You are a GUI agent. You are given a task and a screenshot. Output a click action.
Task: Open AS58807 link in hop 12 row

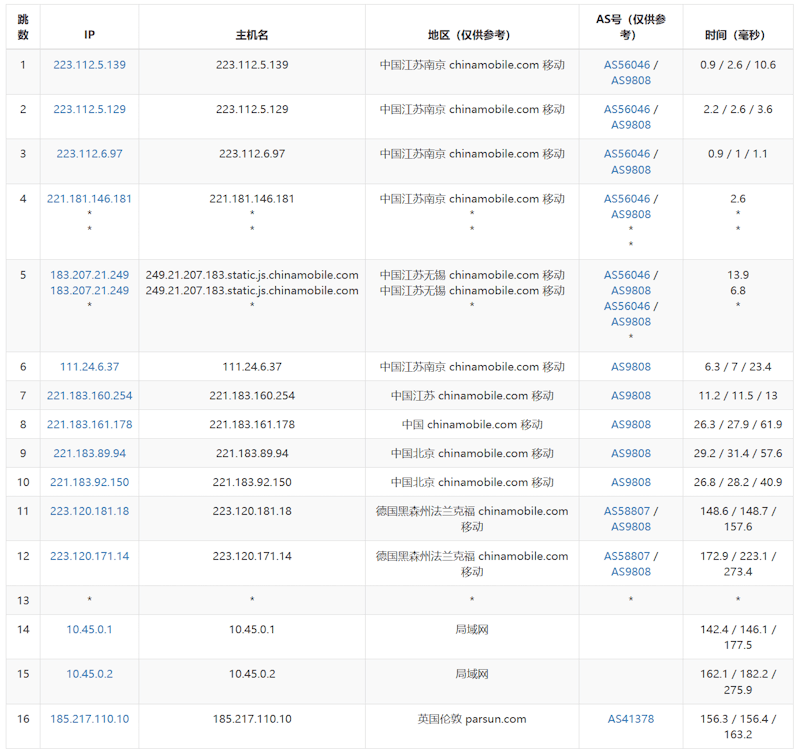point(627,556)
